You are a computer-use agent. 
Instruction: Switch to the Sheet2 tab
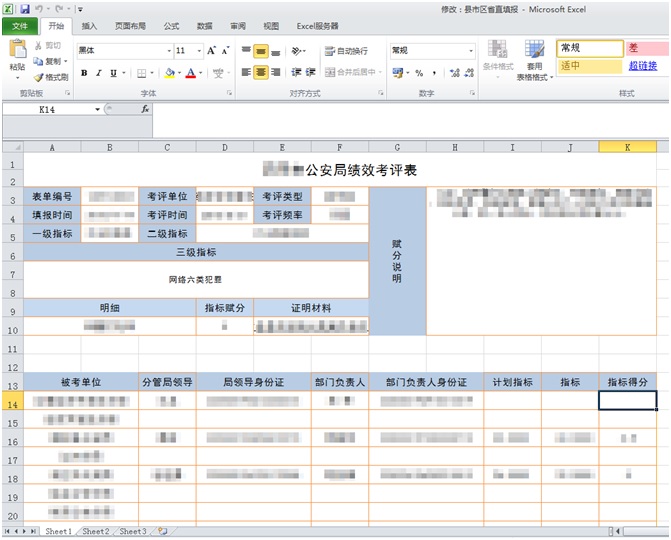tap(98, 532)
